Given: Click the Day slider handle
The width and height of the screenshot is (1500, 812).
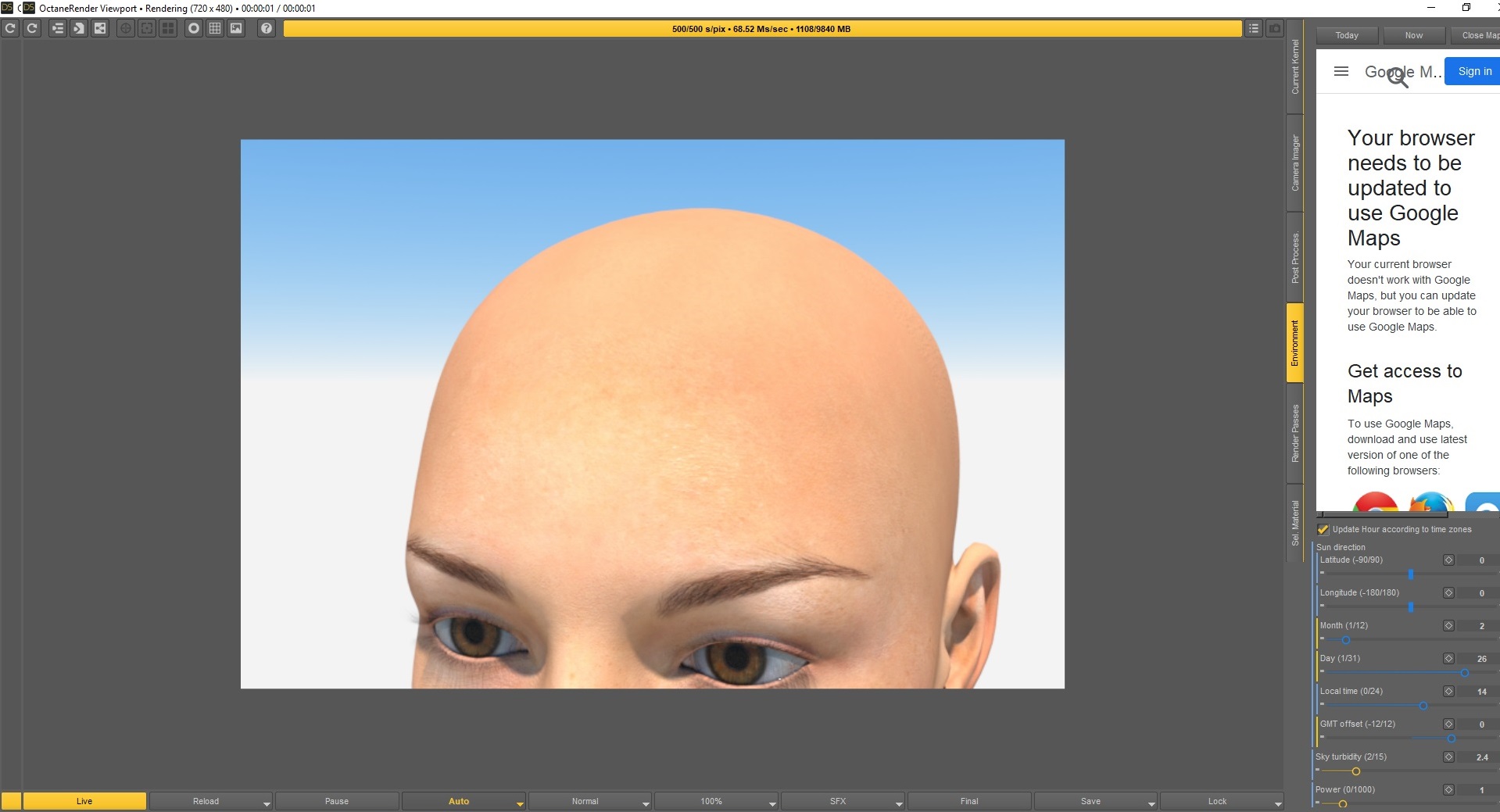Looking at the screenshot, I should coord(1465,673).
